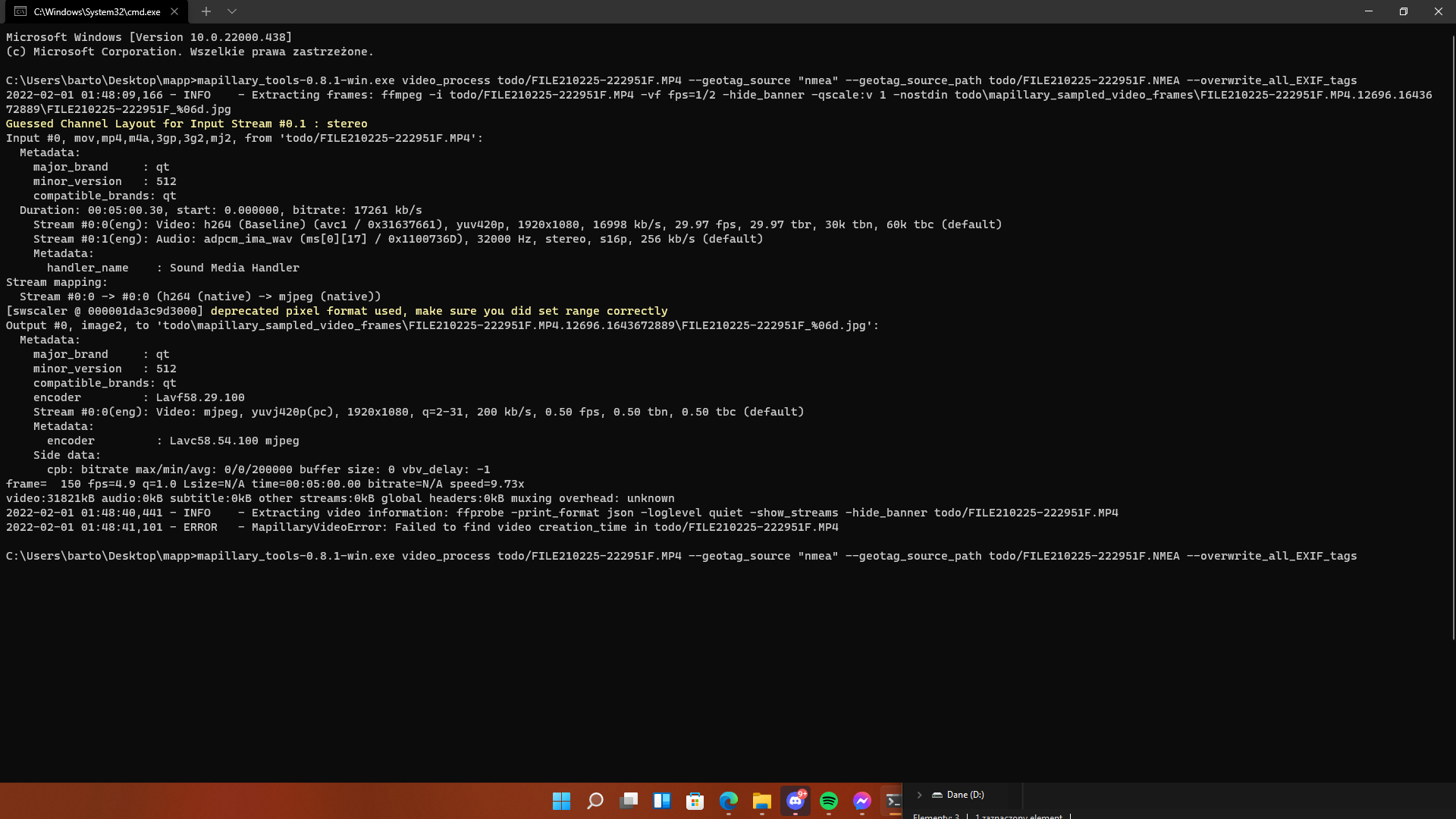
Task: Open Windows Search
Action: tap(595, 800)
